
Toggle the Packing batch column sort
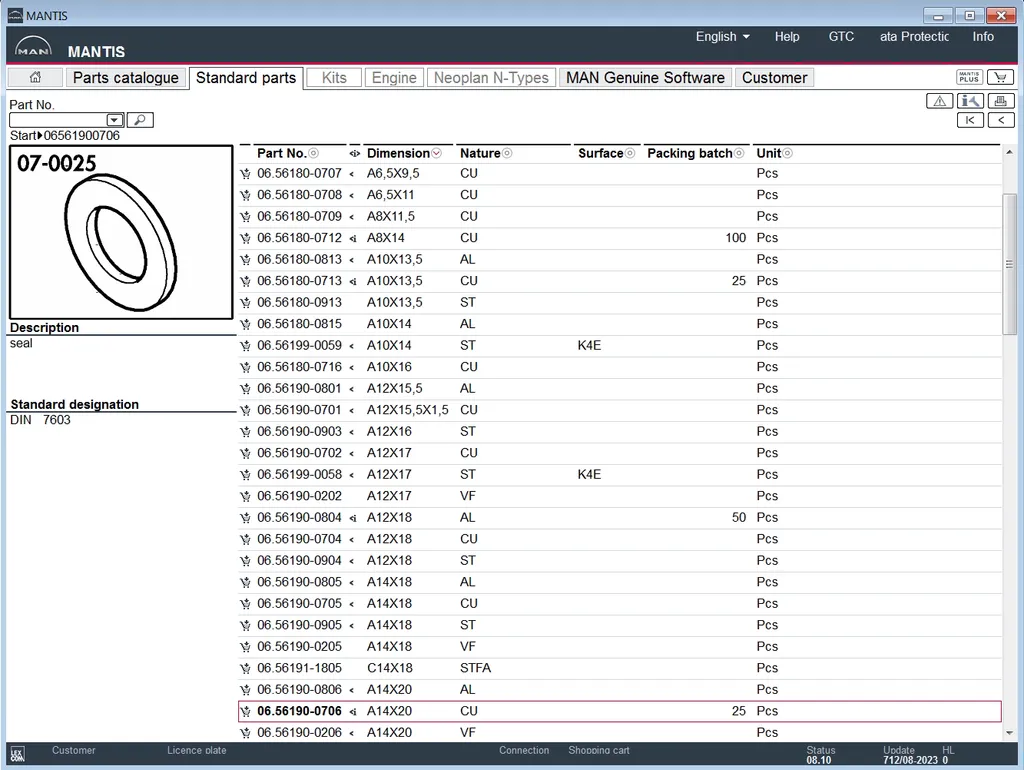[x=739, y=153]
